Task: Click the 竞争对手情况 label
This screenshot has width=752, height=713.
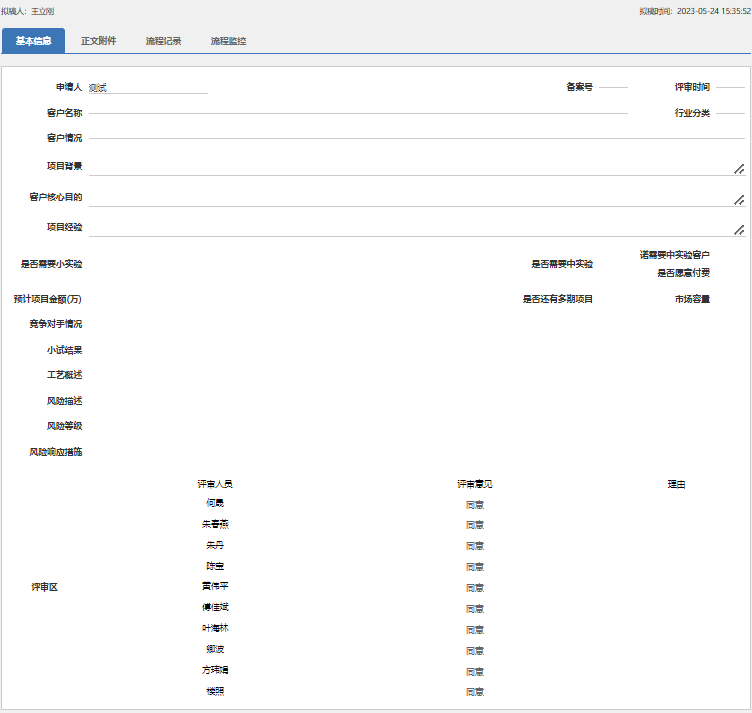Action: coord(56,324)
